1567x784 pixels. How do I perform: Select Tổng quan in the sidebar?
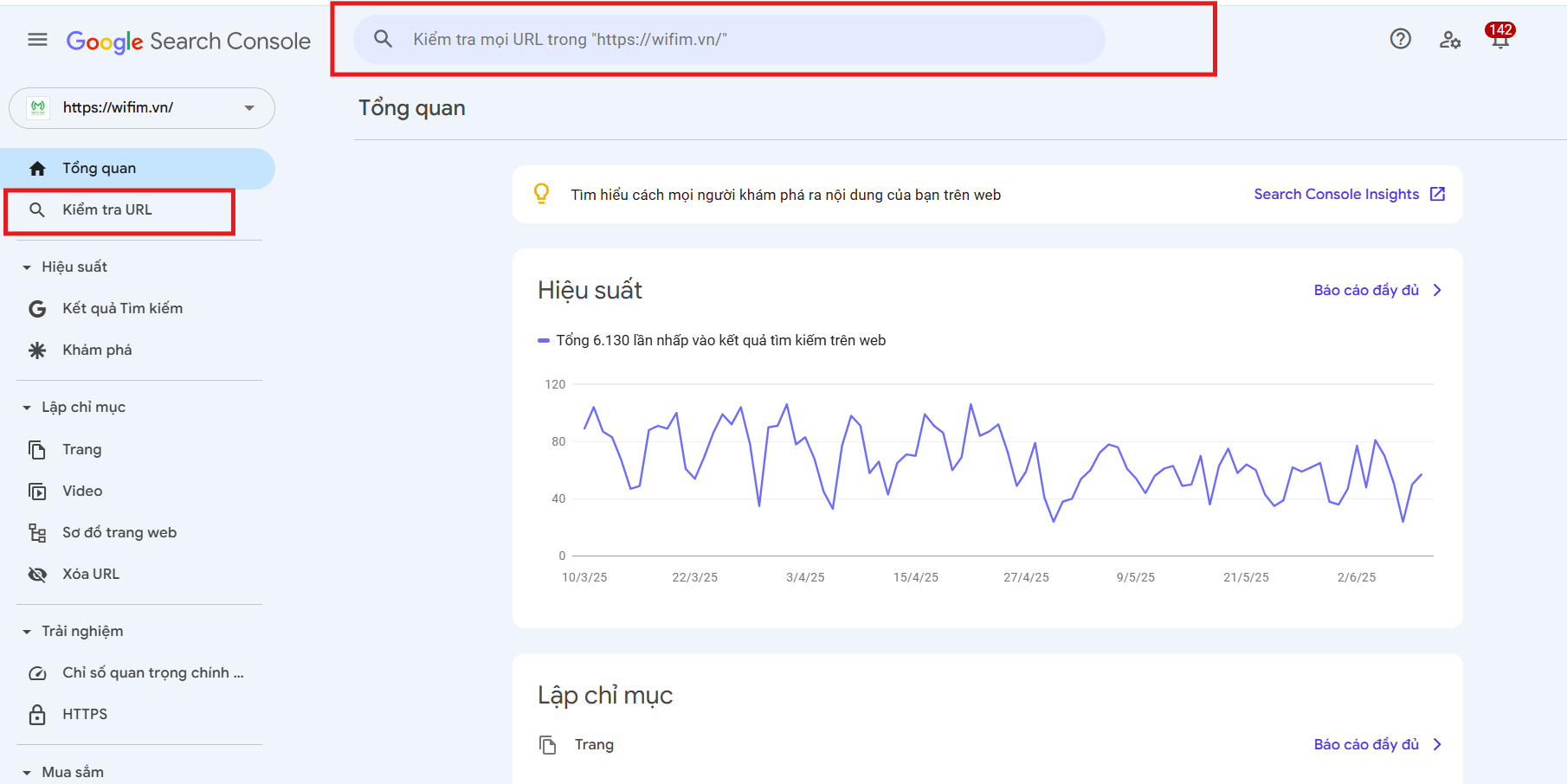point(99,169)
